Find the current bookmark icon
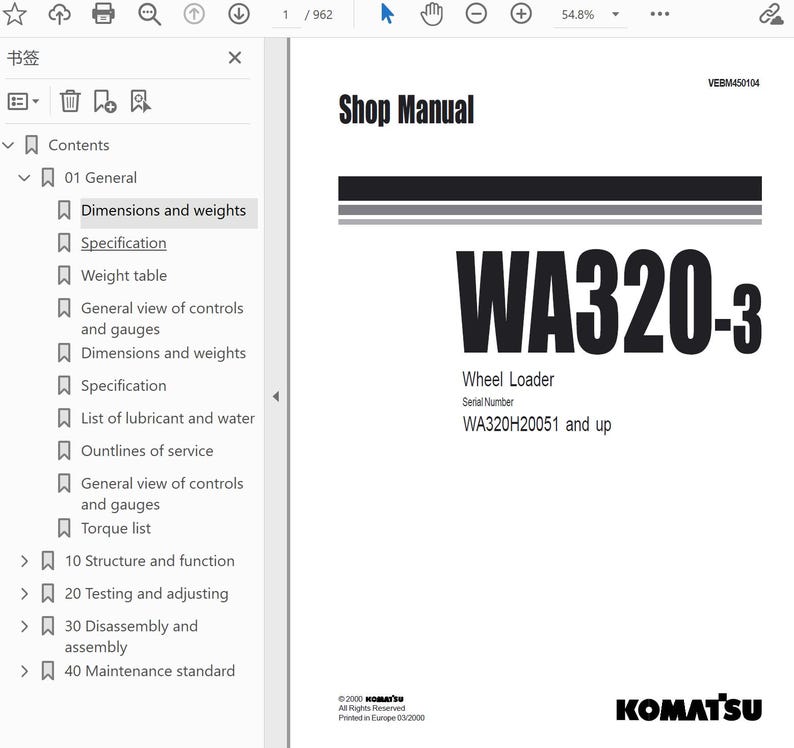Viewport: 794px width, 748px height. 140,101
